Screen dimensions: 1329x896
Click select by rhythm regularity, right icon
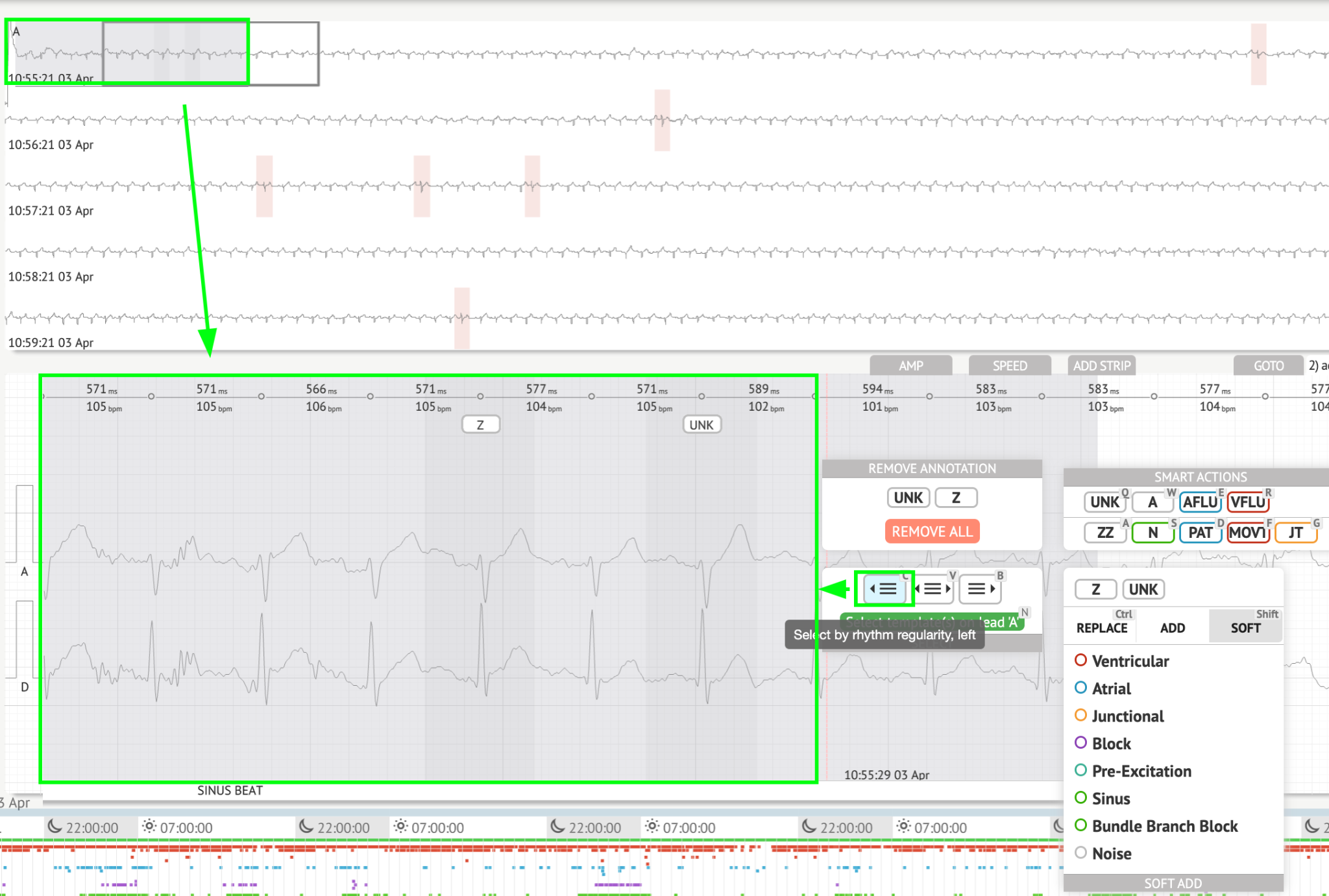[x=980, y=588]
